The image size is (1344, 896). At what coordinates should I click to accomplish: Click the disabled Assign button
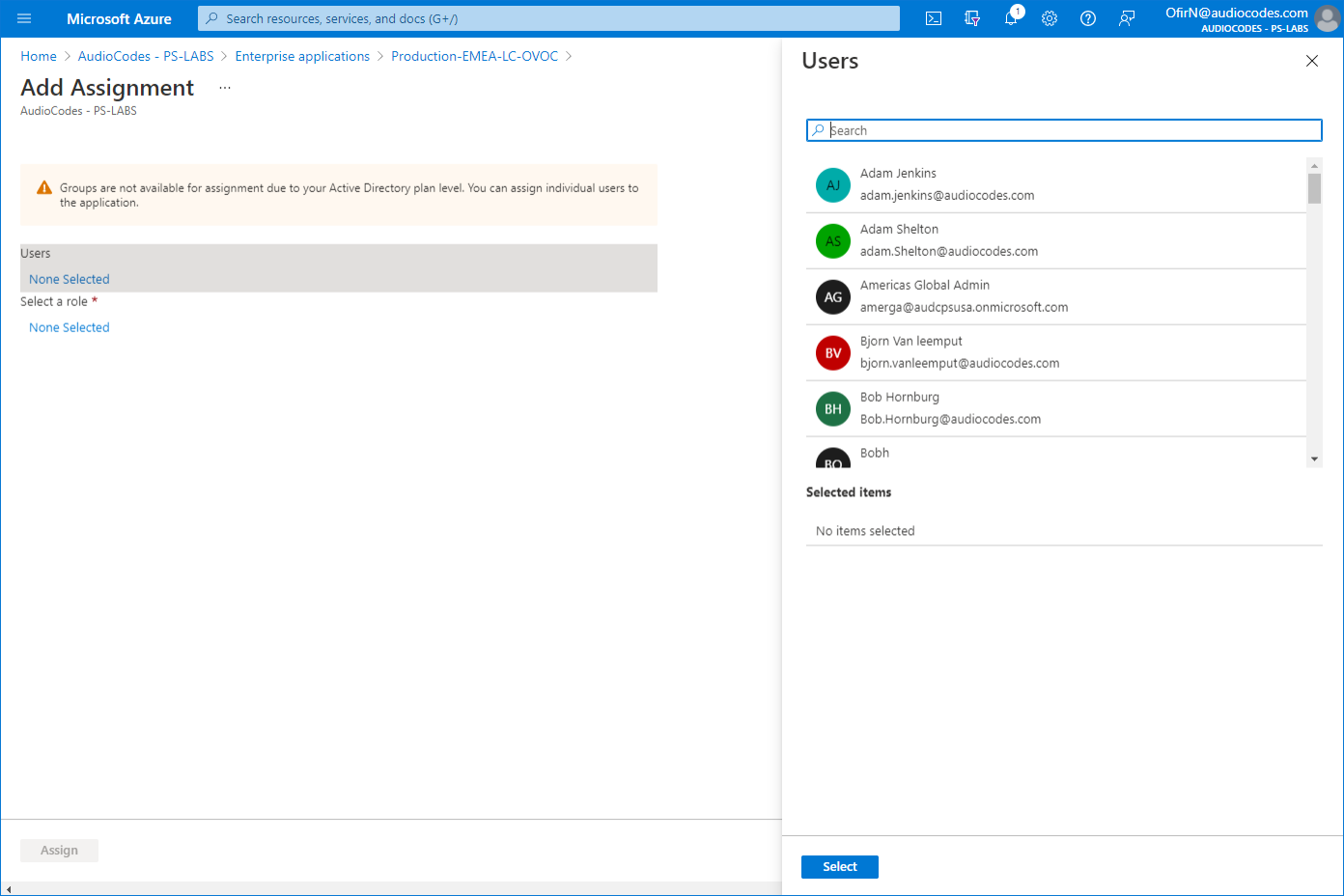click(59, 851)
